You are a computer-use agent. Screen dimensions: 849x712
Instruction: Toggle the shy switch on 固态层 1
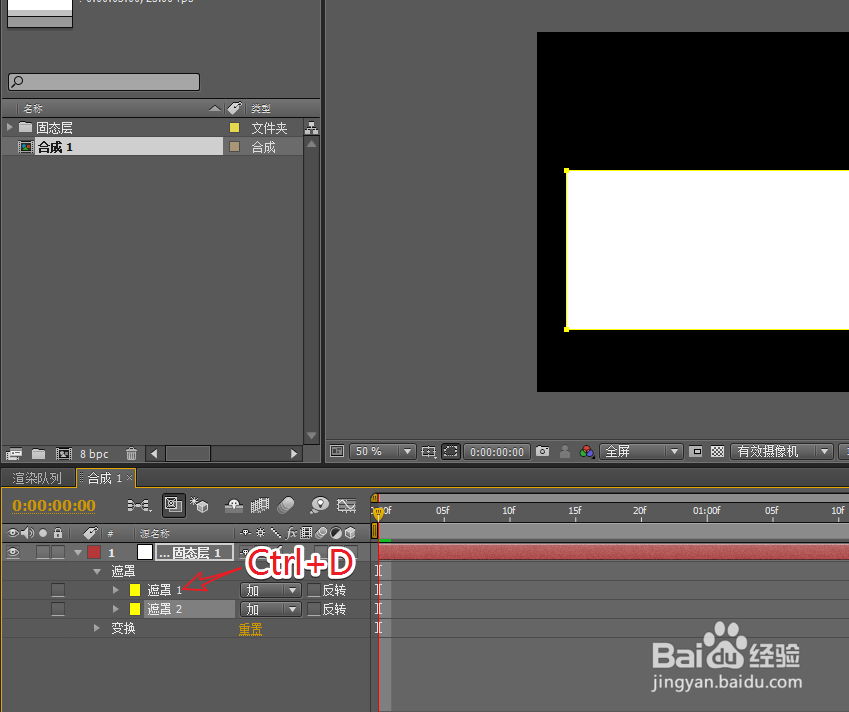pyautogui.click(x=245, y=552)
